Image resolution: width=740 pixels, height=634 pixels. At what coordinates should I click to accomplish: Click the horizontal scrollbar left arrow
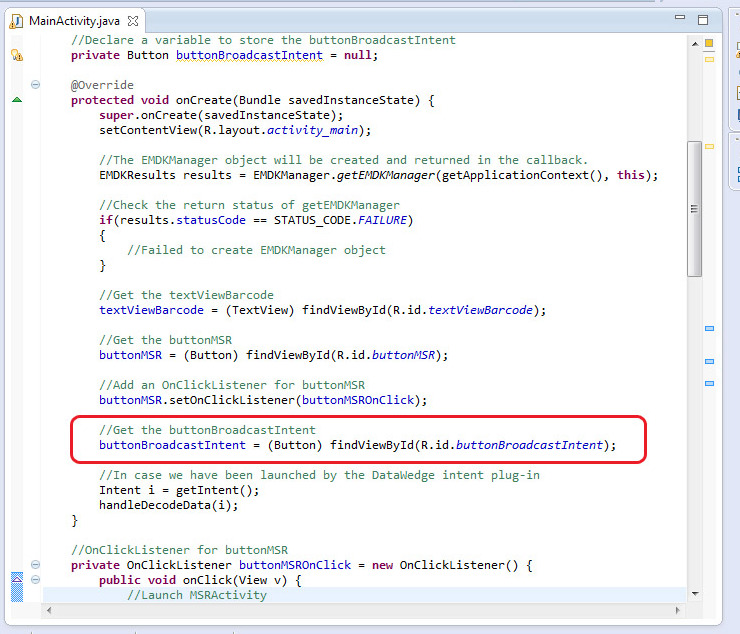tap(51, 610)
